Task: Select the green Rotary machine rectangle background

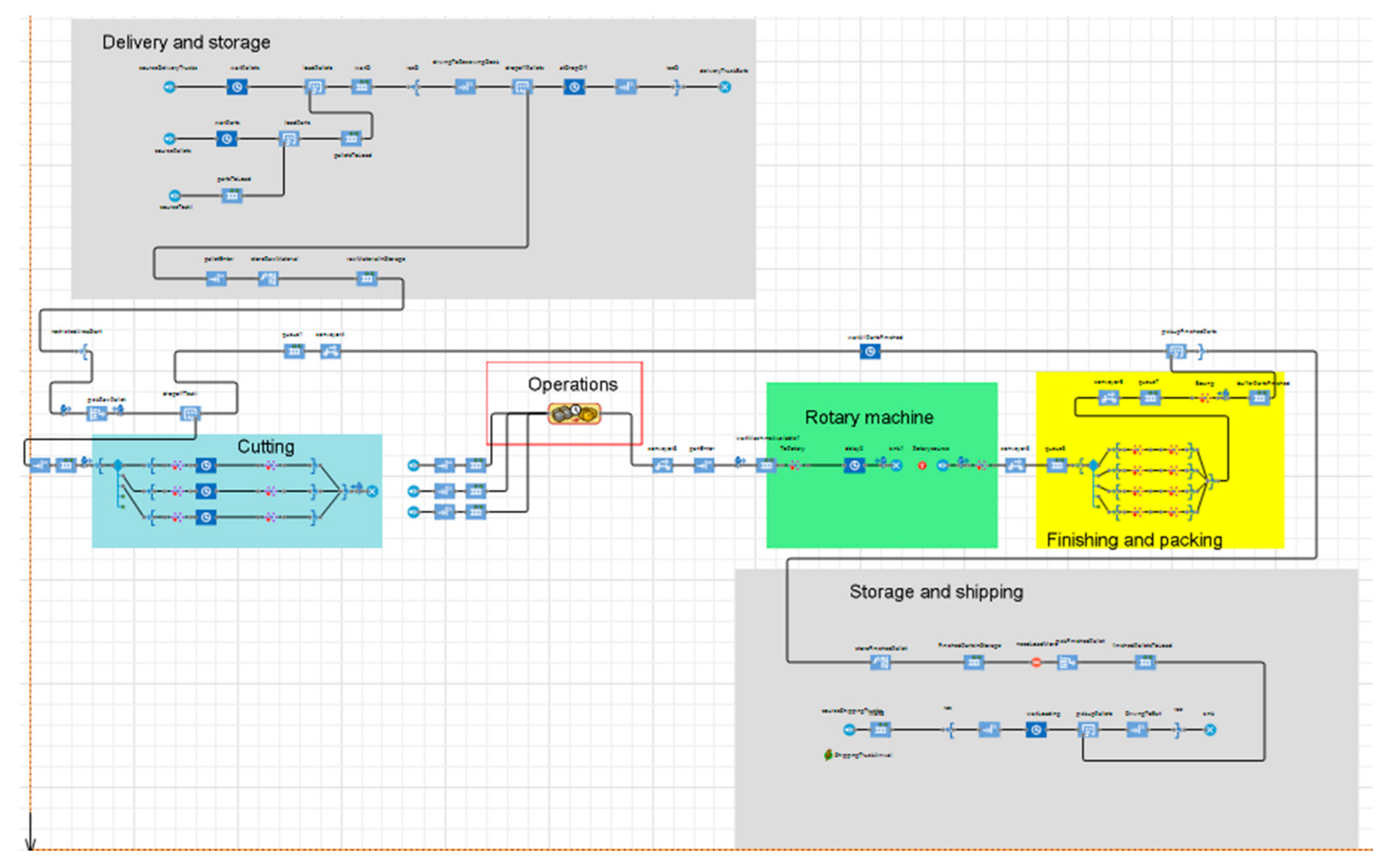Action: point(881,511)
